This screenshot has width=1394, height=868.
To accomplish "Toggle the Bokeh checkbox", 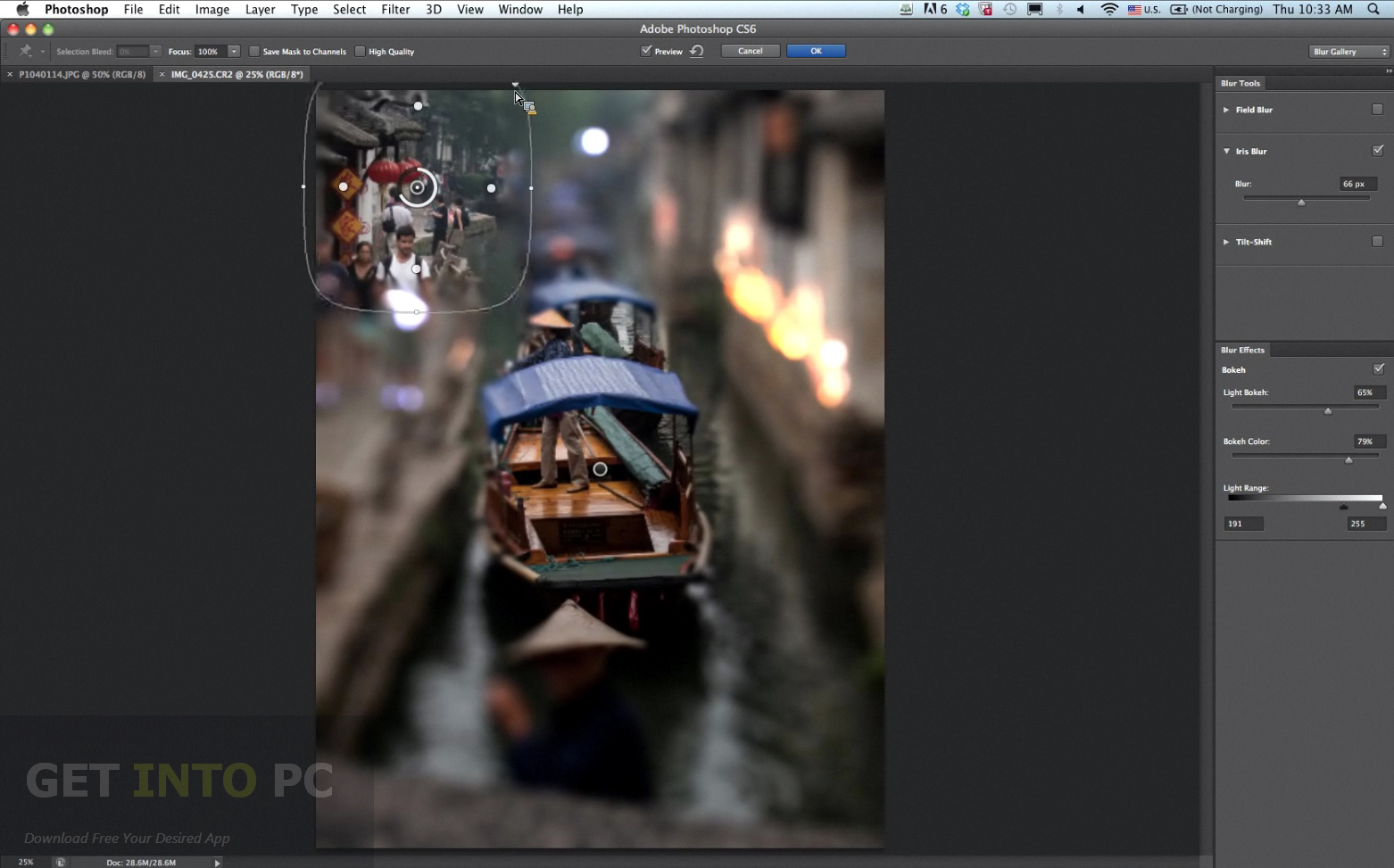I will pyautogui.click(x=1378, y=369).
